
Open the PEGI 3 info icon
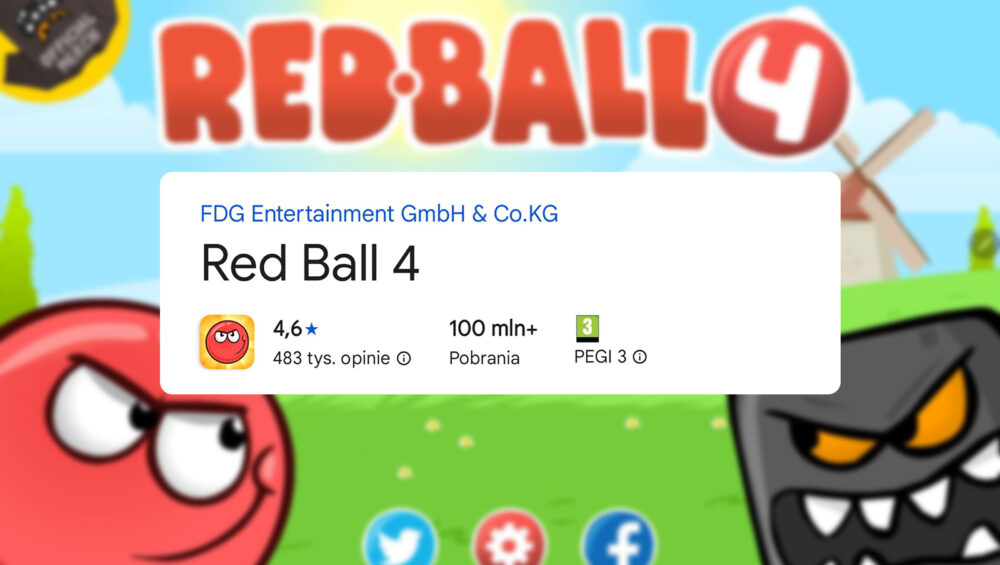[640, 357]
